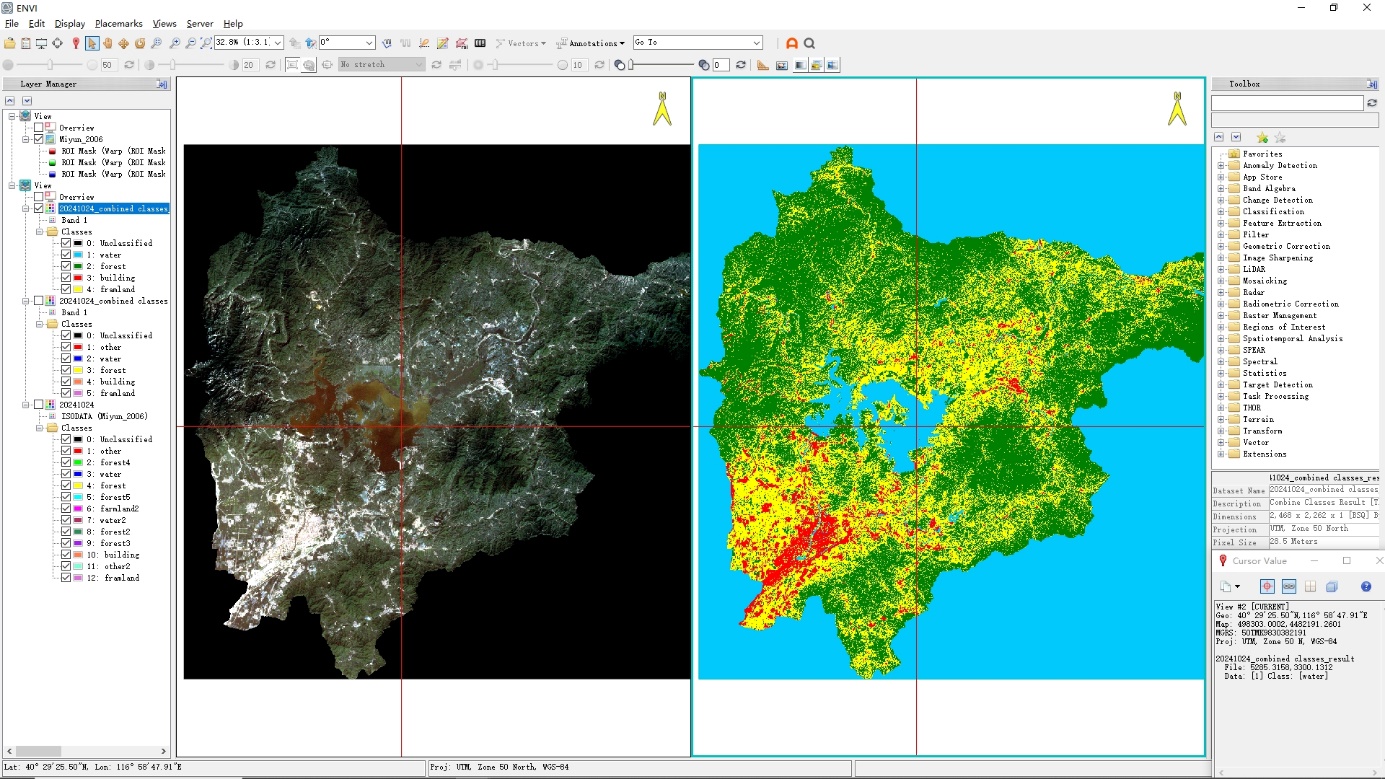The image size is (1385, 779).
Task: Click the fixed Zoom In icon
Action: coord(174,43)
